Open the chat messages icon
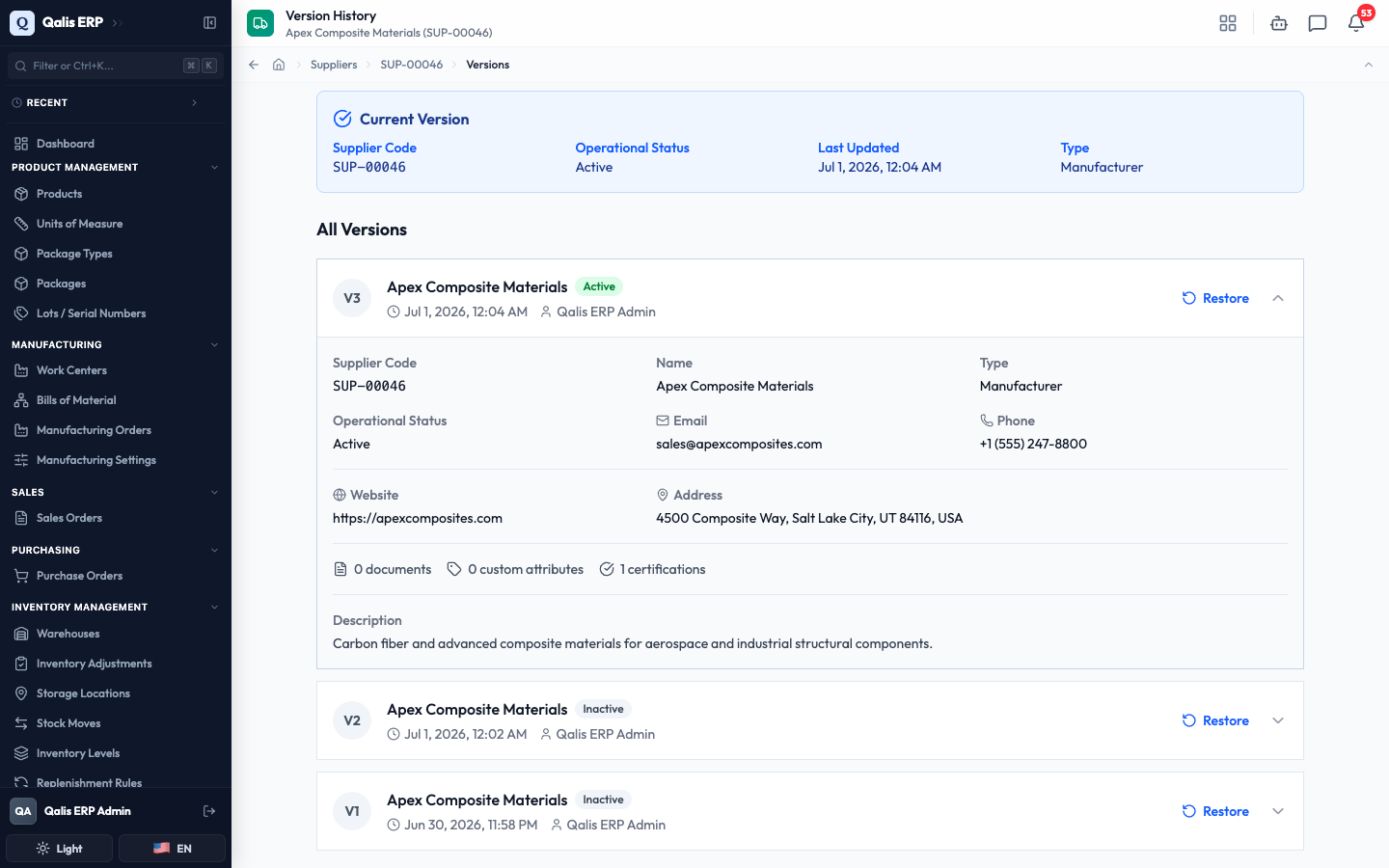The height and width of the screenshot is (868, 1389). click(1318, 23)
